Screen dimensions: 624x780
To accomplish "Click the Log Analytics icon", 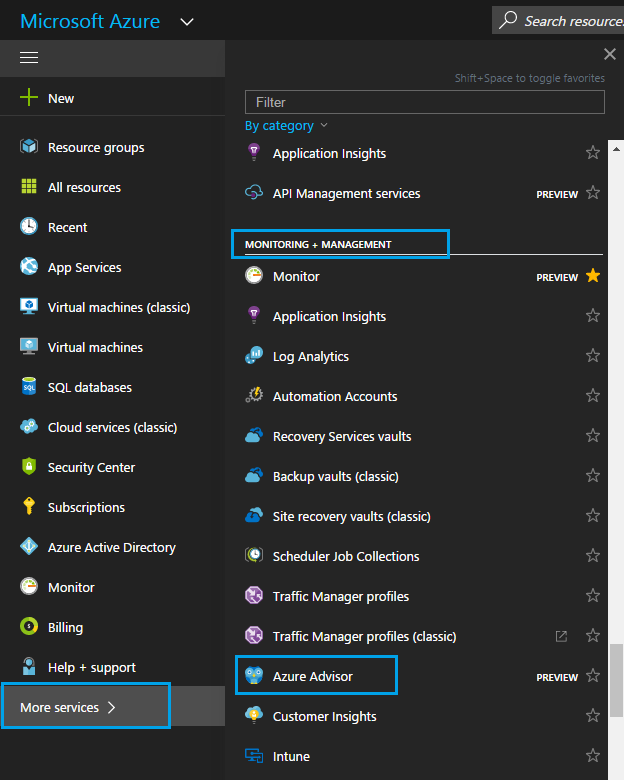I will tap(254, 357).
